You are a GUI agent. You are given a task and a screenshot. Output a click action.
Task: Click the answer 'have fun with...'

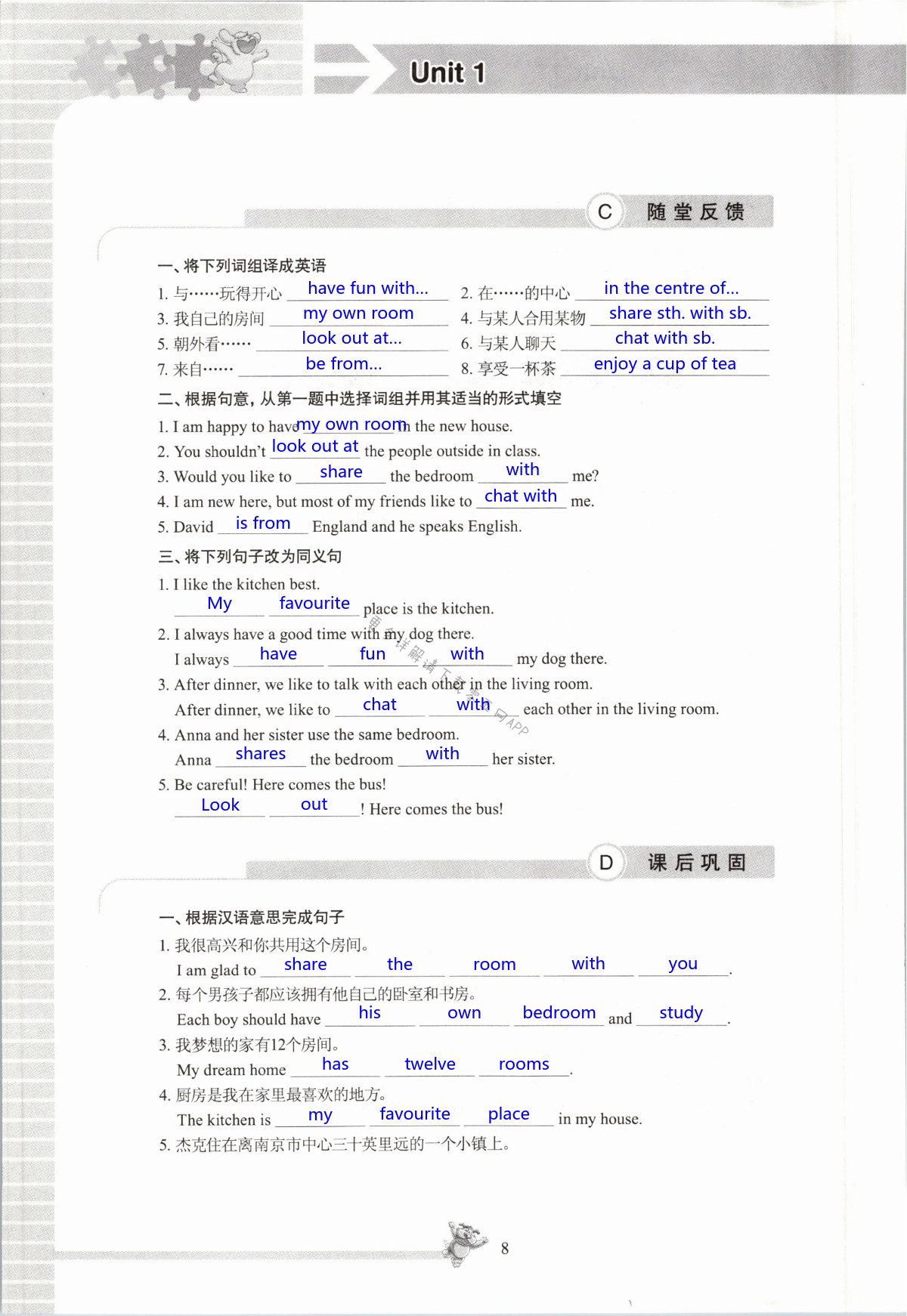point(368,288)
